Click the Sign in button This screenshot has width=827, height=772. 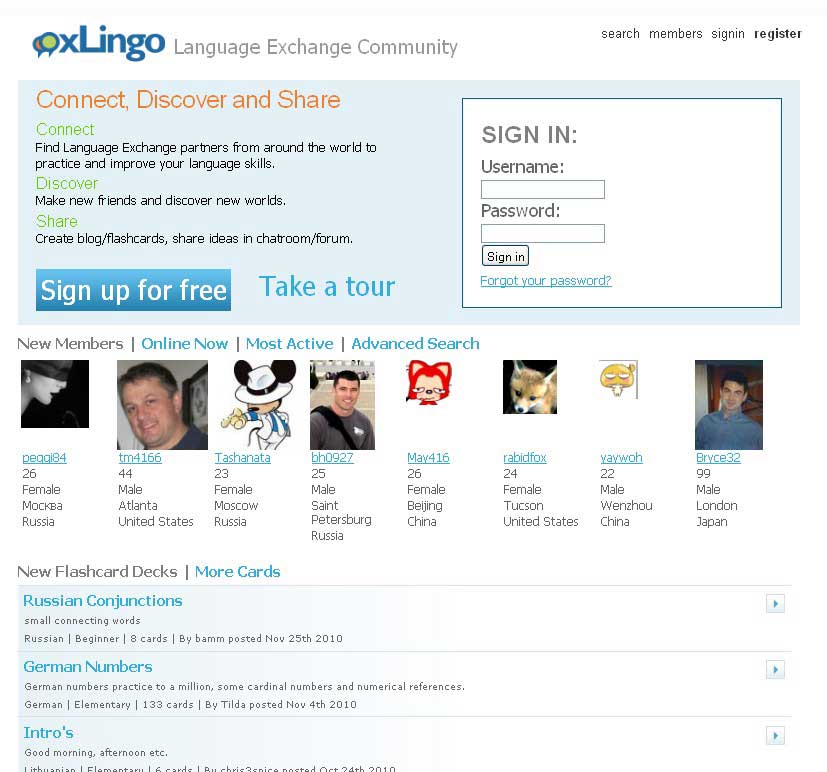(505, 256)
